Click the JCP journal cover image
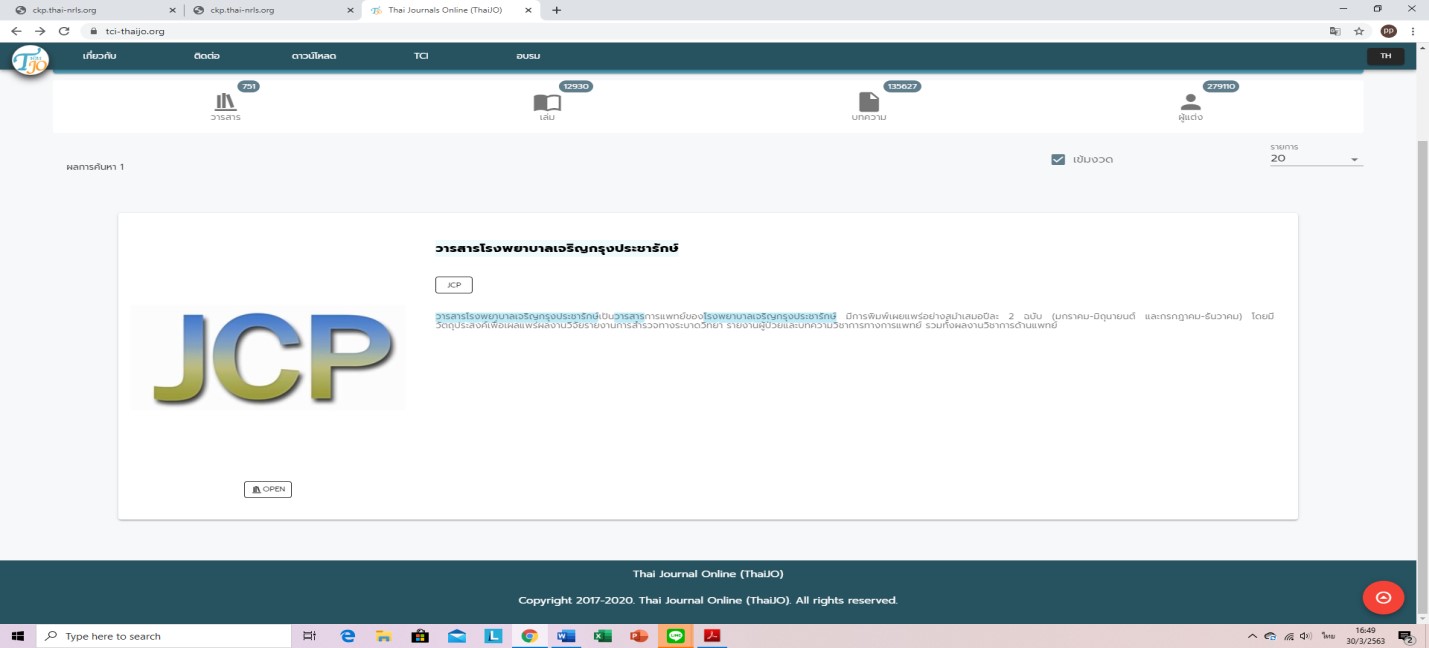 click(268, 357)
